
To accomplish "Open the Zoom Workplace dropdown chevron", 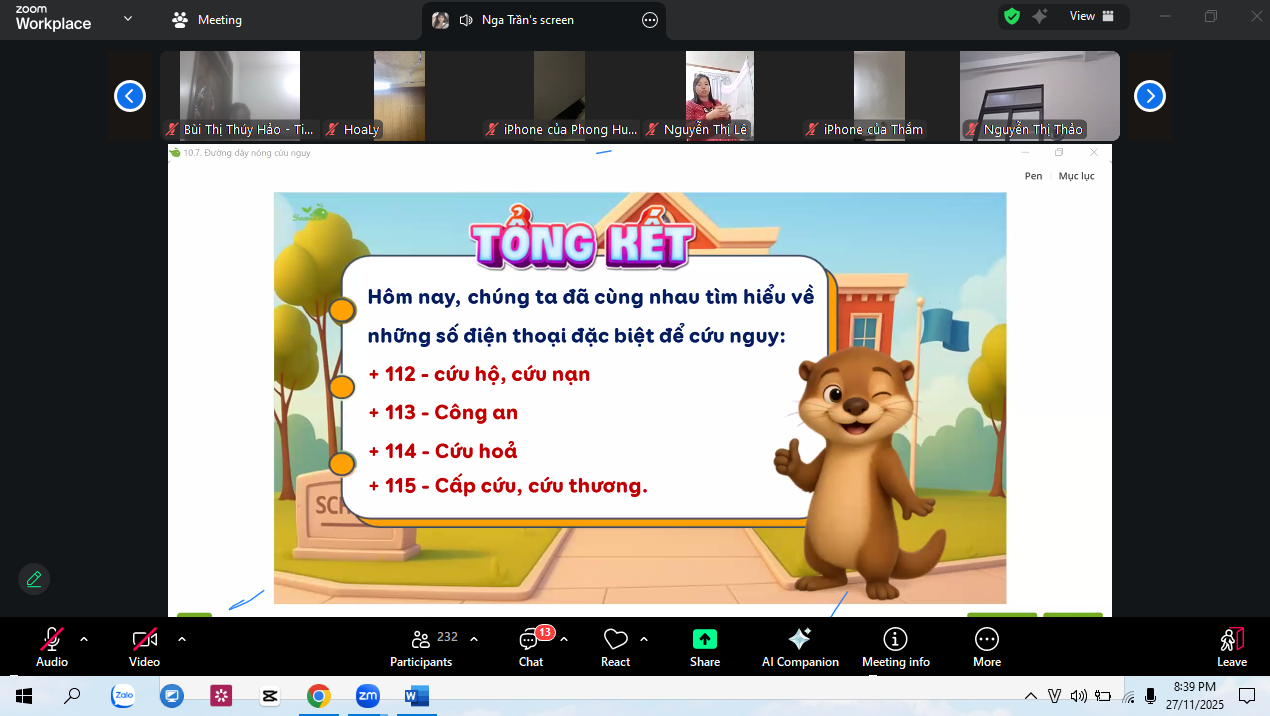I will (127, 18).
